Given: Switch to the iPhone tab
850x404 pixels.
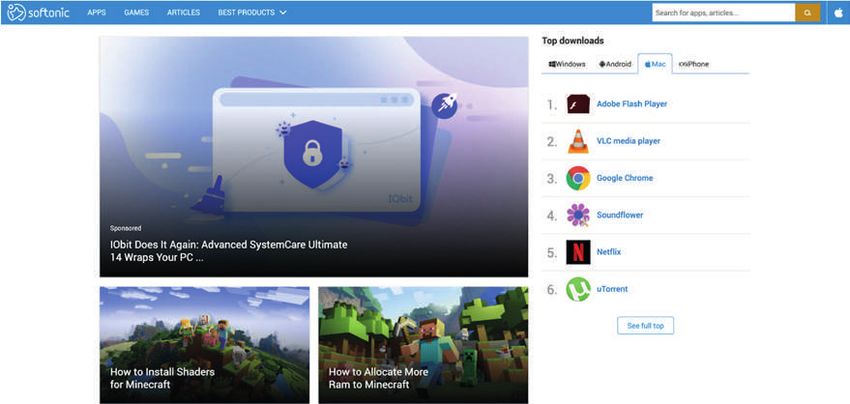Looking at the screenshot, I should (694, 64).
